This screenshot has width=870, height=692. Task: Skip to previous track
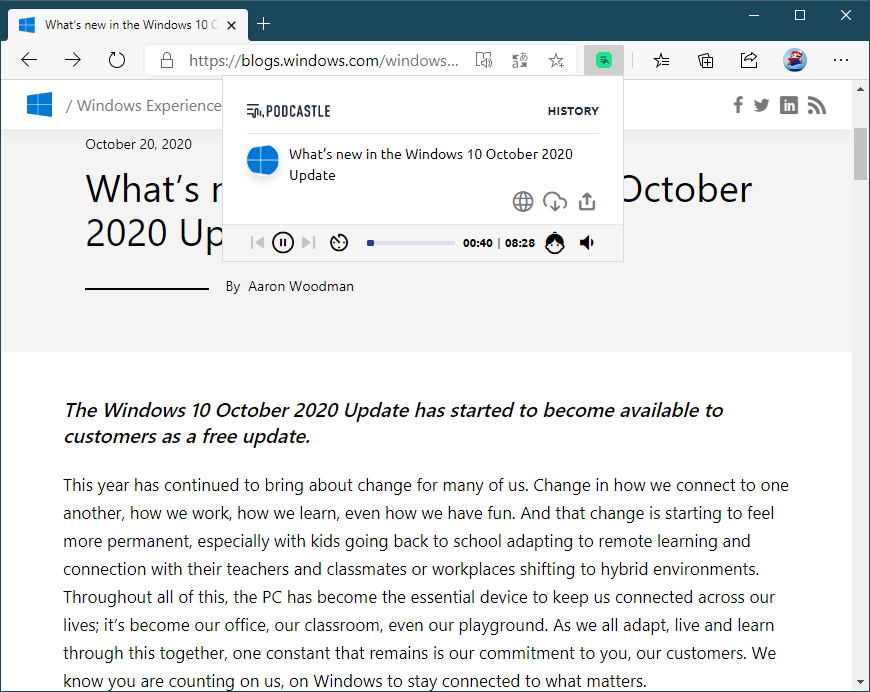pos(257,243)
